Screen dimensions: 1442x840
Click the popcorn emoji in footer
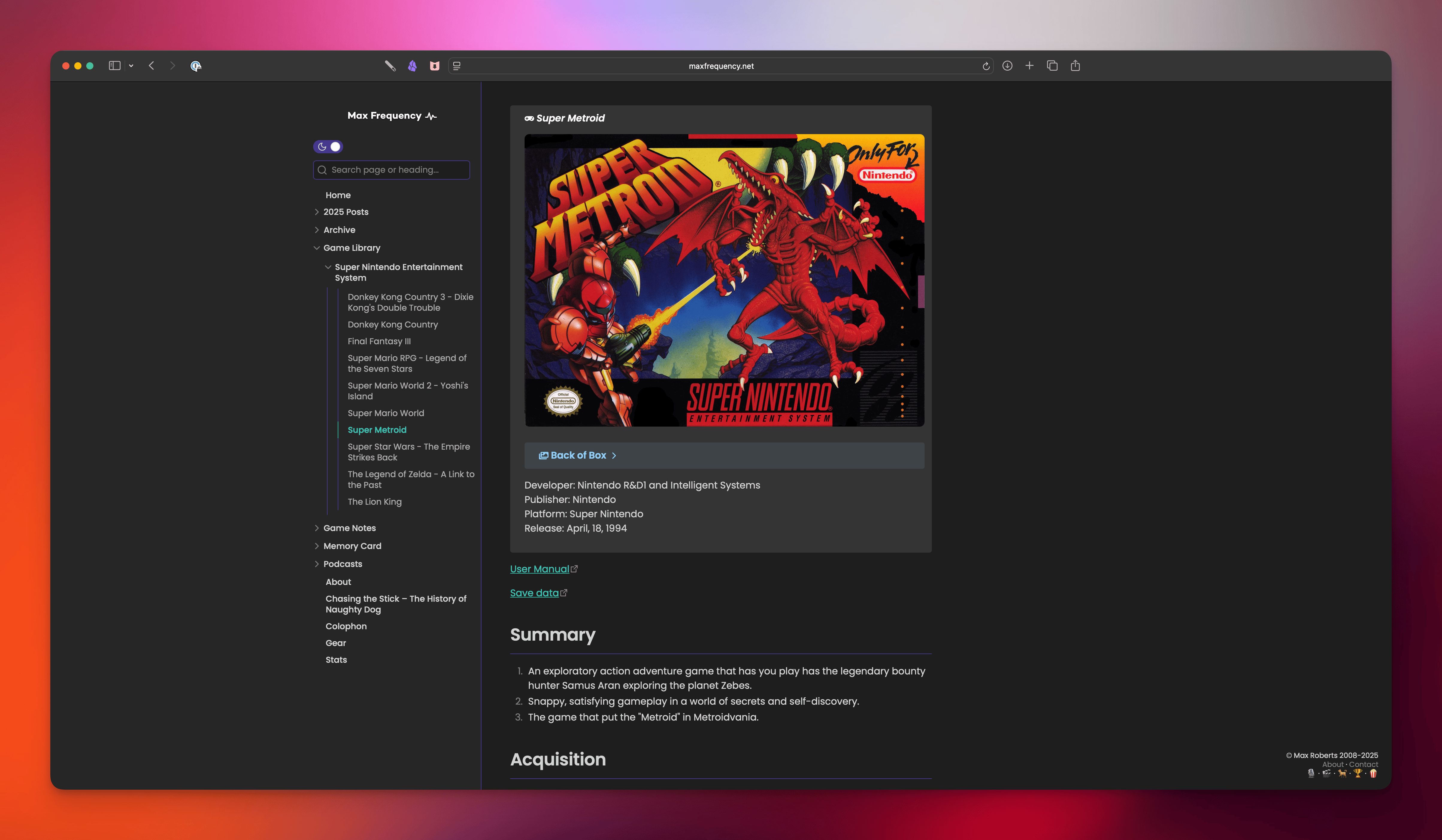click(1373, 773)
